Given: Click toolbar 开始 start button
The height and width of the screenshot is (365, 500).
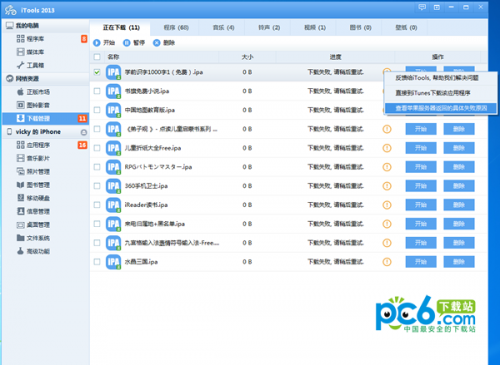Looking at the screenshot, I should pos(104,43).
